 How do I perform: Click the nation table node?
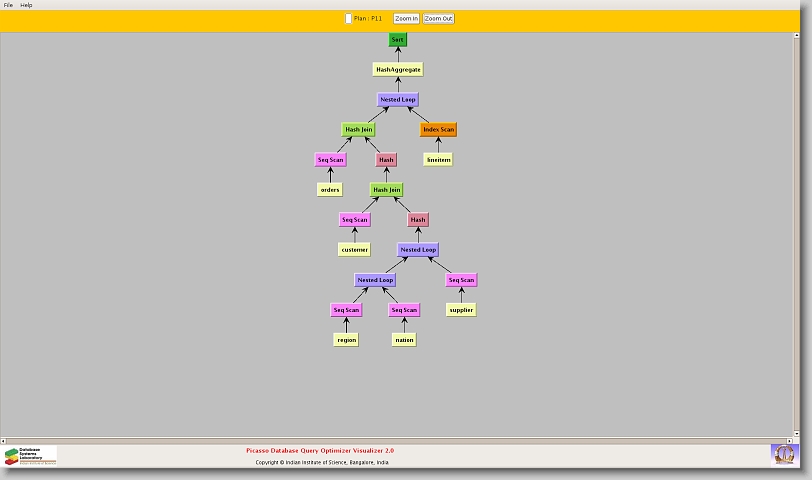[x=404, y=340]
